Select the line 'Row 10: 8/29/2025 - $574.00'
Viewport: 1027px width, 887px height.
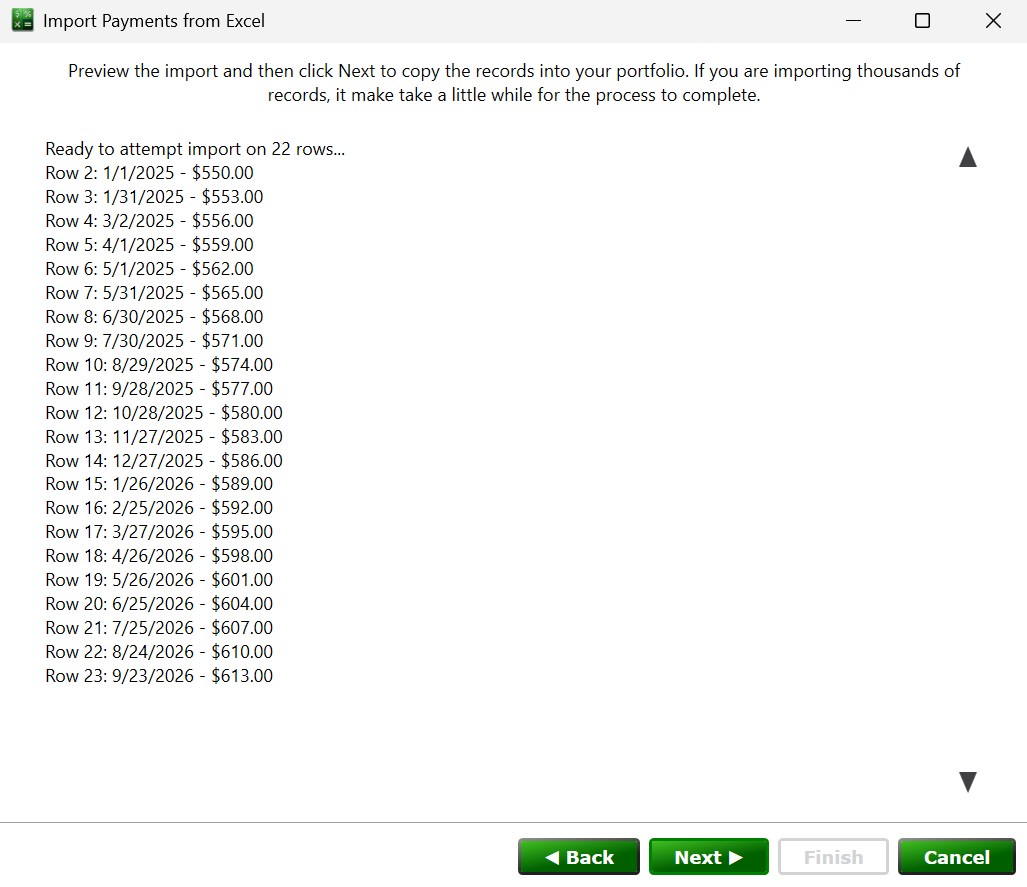[159, 365]
